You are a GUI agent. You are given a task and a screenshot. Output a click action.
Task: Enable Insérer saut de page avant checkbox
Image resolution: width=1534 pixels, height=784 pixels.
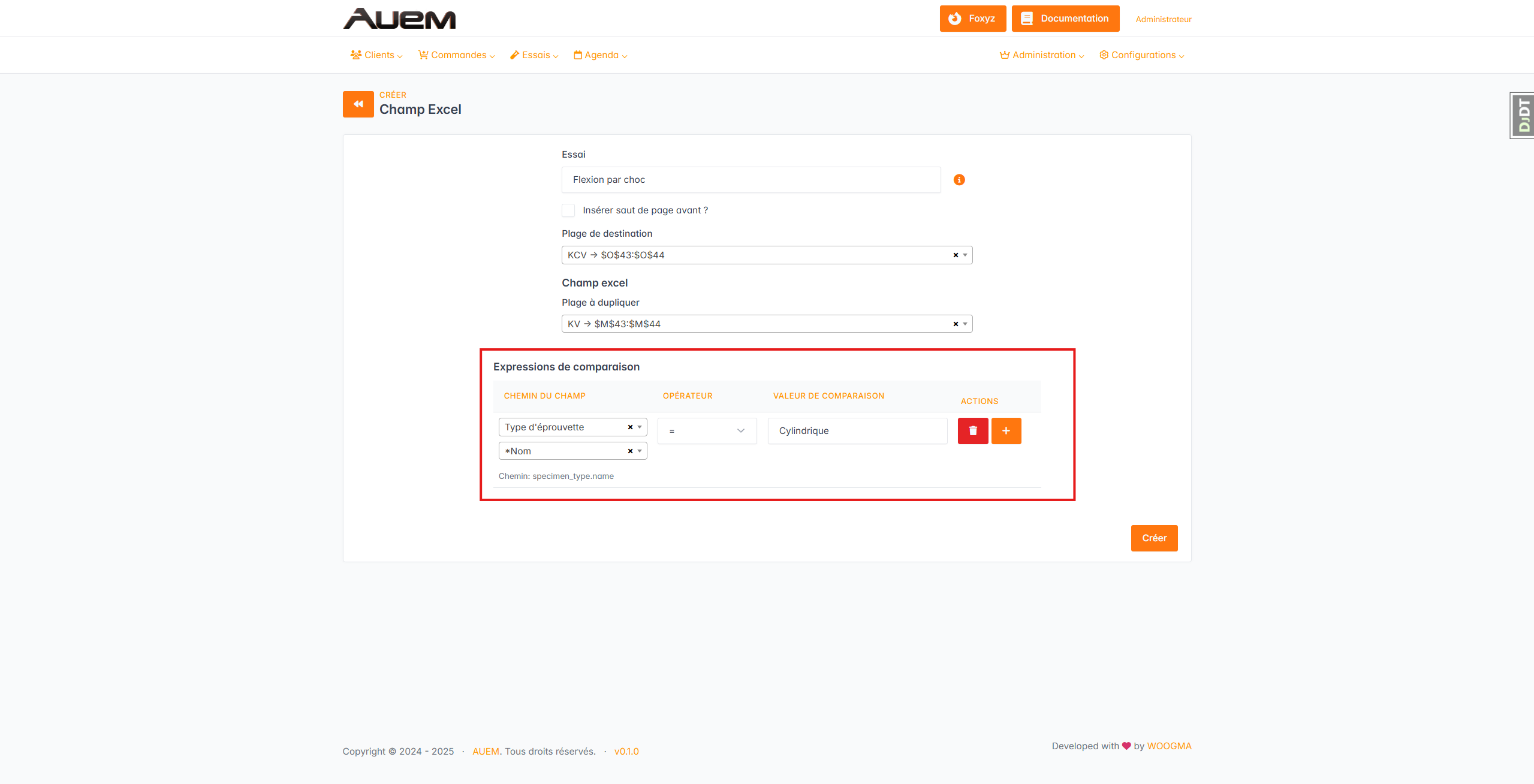pos(568,210)
